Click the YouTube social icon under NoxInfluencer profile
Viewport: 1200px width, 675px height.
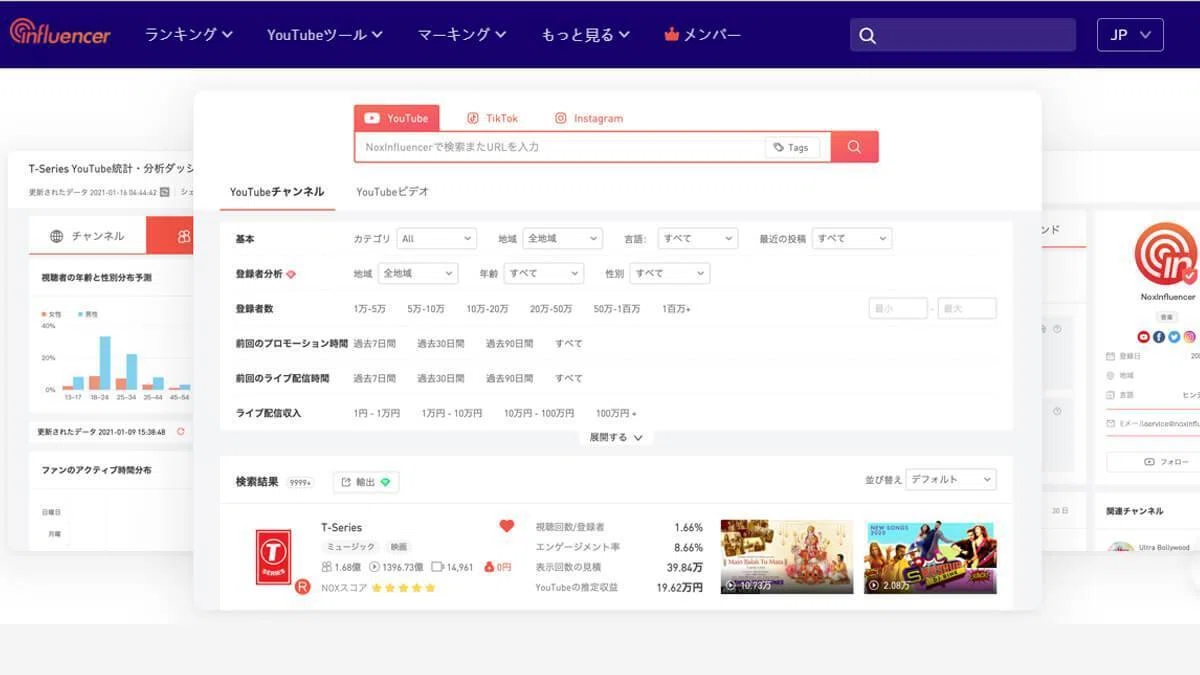[1143, 337]
